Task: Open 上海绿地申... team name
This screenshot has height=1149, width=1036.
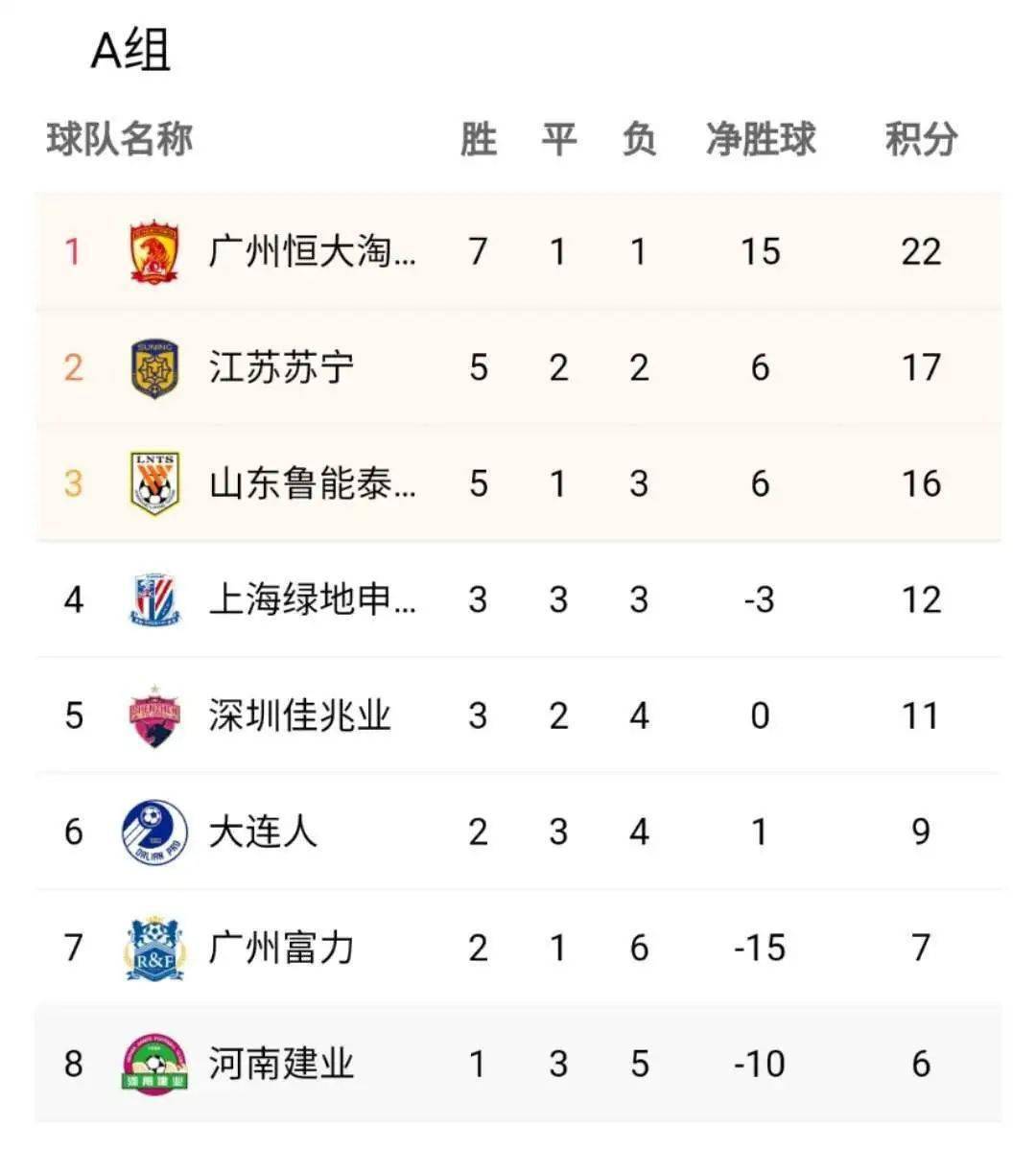Action: click(313, 599)
